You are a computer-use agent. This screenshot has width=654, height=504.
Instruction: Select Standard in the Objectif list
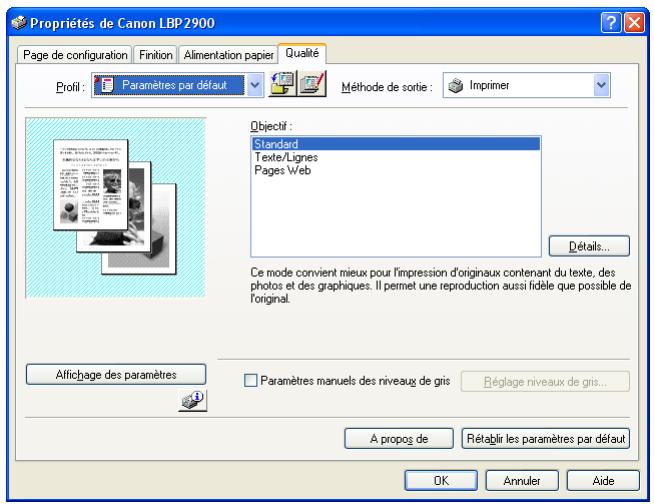coord(396,144)
